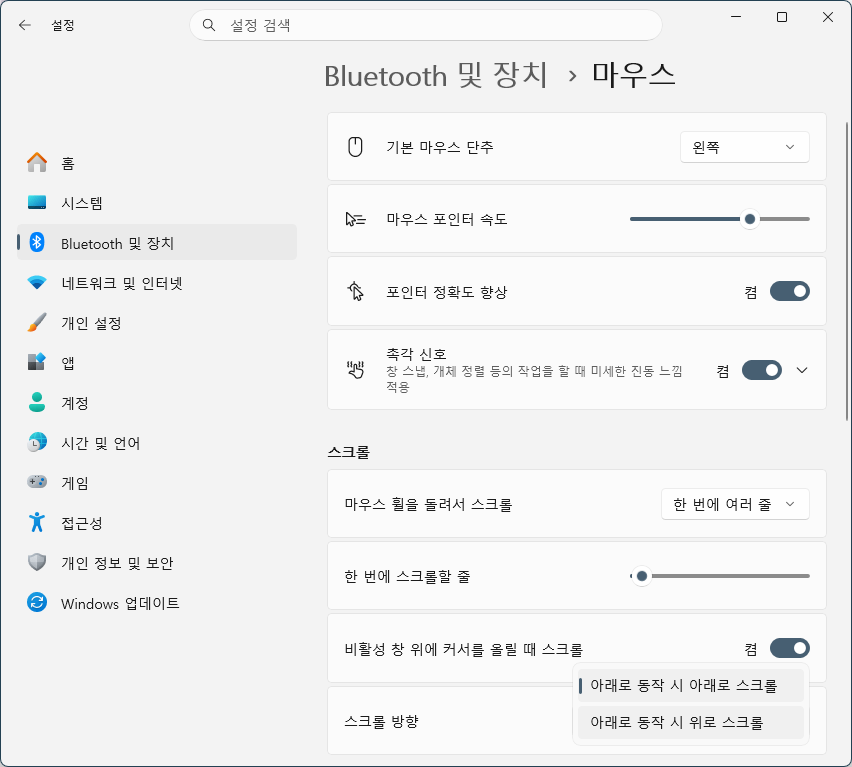Image resolution: width=852 pixels, height=767 pixels.
Task: Click the 홈 house icon
Action: 37,162
